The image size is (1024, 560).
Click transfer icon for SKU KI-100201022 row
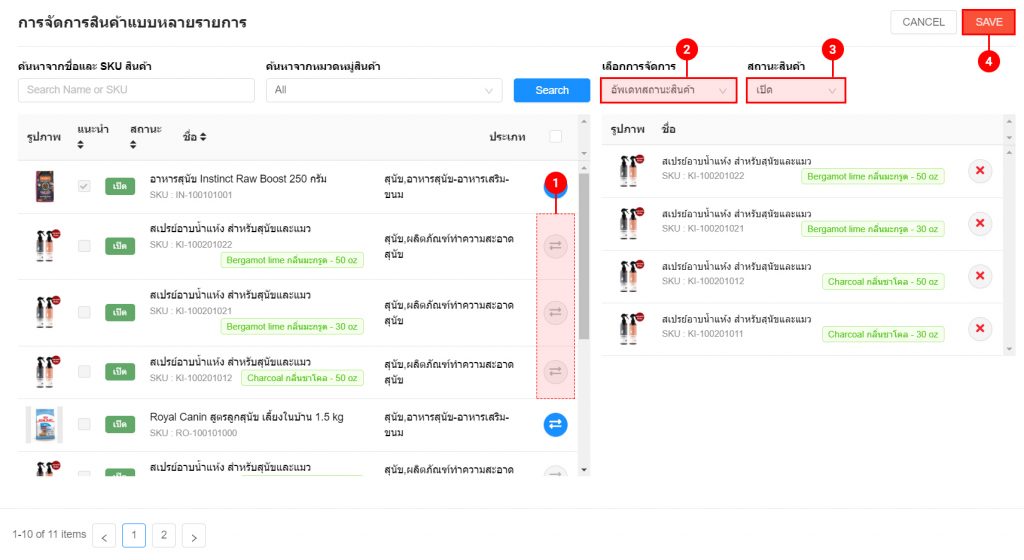tap(555, 246)
